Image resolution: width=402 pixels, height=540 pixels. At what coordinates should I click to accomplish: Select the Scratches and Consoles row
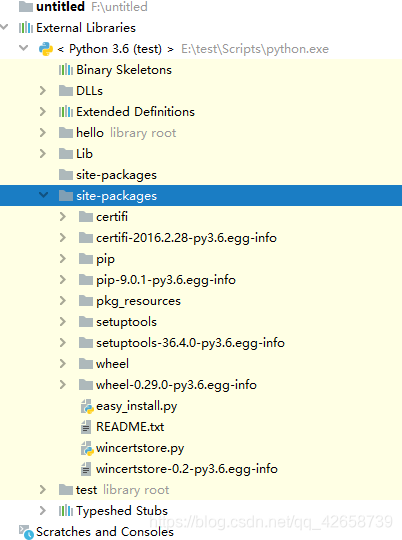[201, 532]
